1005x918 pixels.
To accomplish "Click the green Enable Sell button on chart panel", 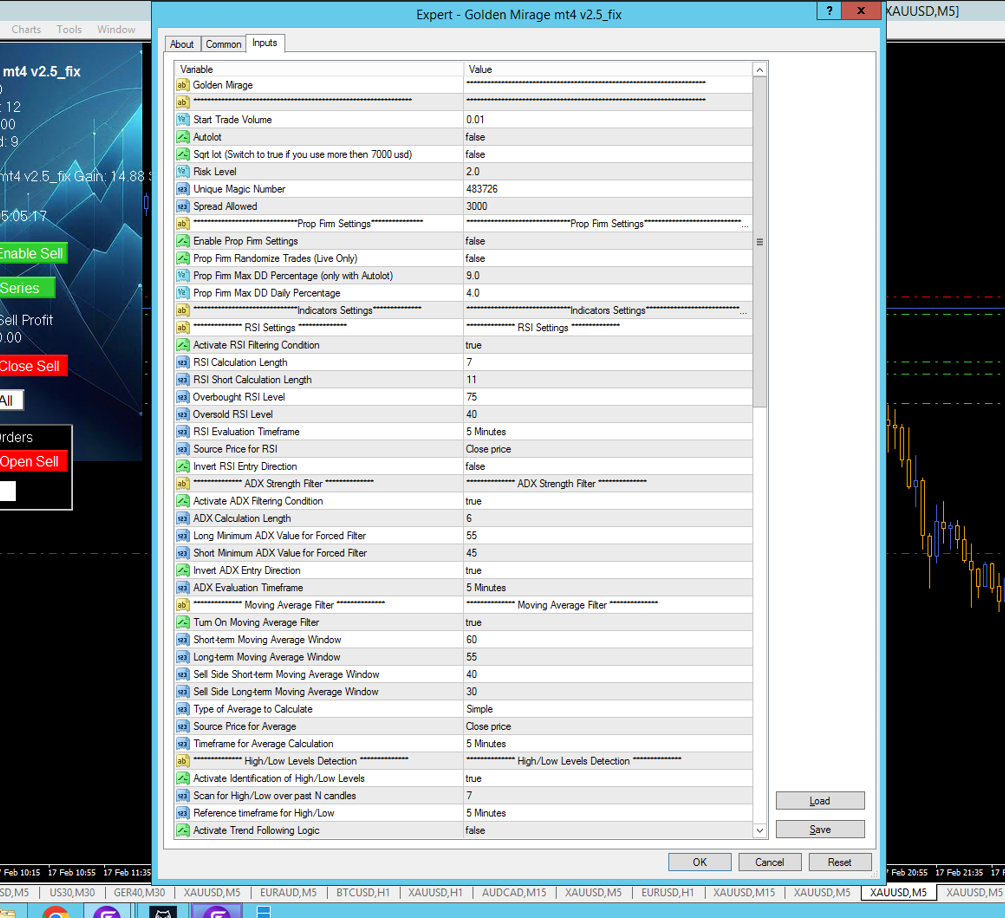I will [x=33, y=253].
